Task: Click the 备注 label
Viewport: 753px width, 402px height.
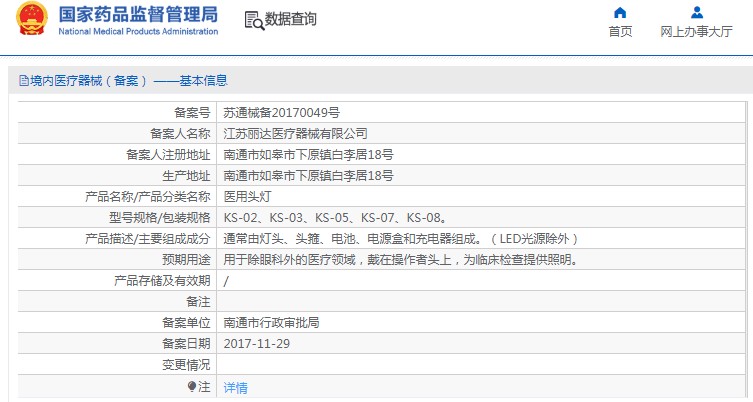Action: pos(198,302)
